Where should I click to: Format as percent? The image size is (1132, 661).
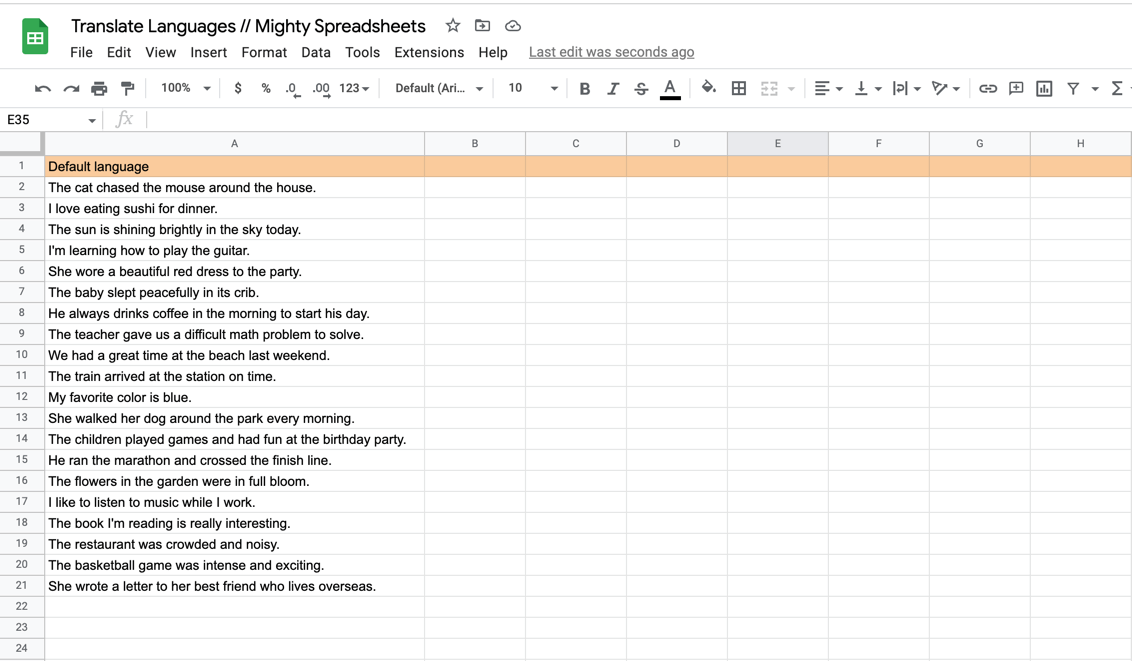(x=266, y=88)
